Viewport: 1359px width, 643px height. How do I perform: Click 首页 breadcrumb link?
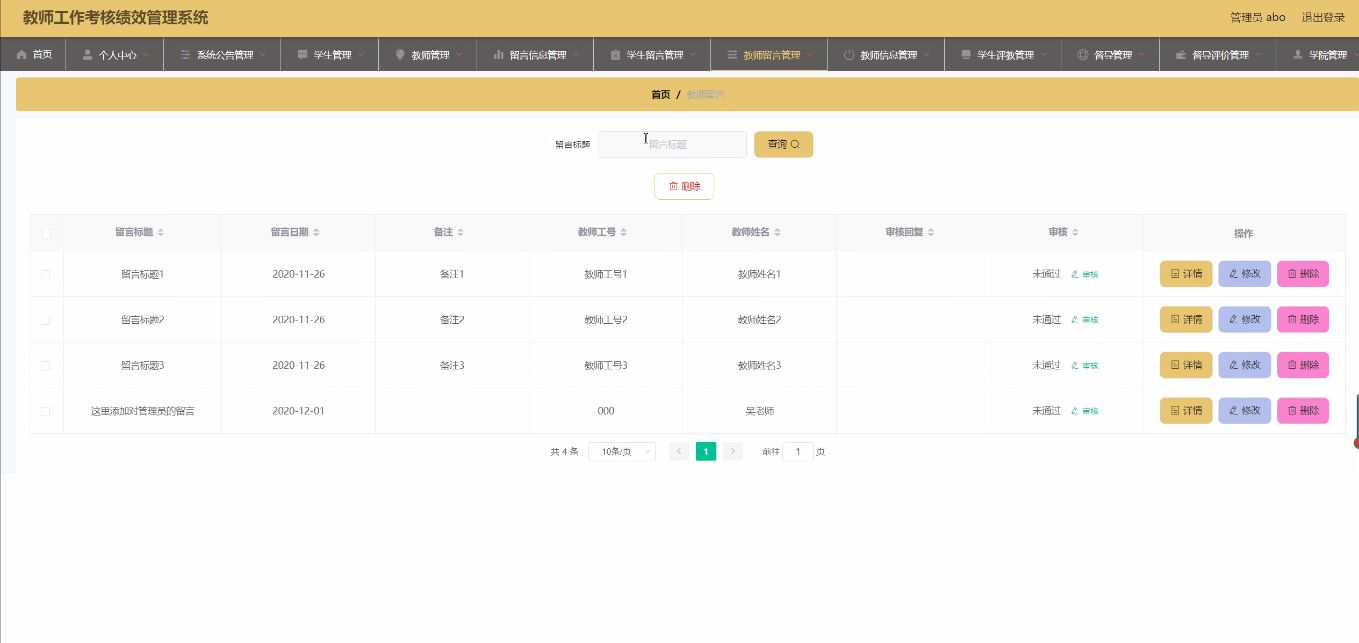(661, 94)
